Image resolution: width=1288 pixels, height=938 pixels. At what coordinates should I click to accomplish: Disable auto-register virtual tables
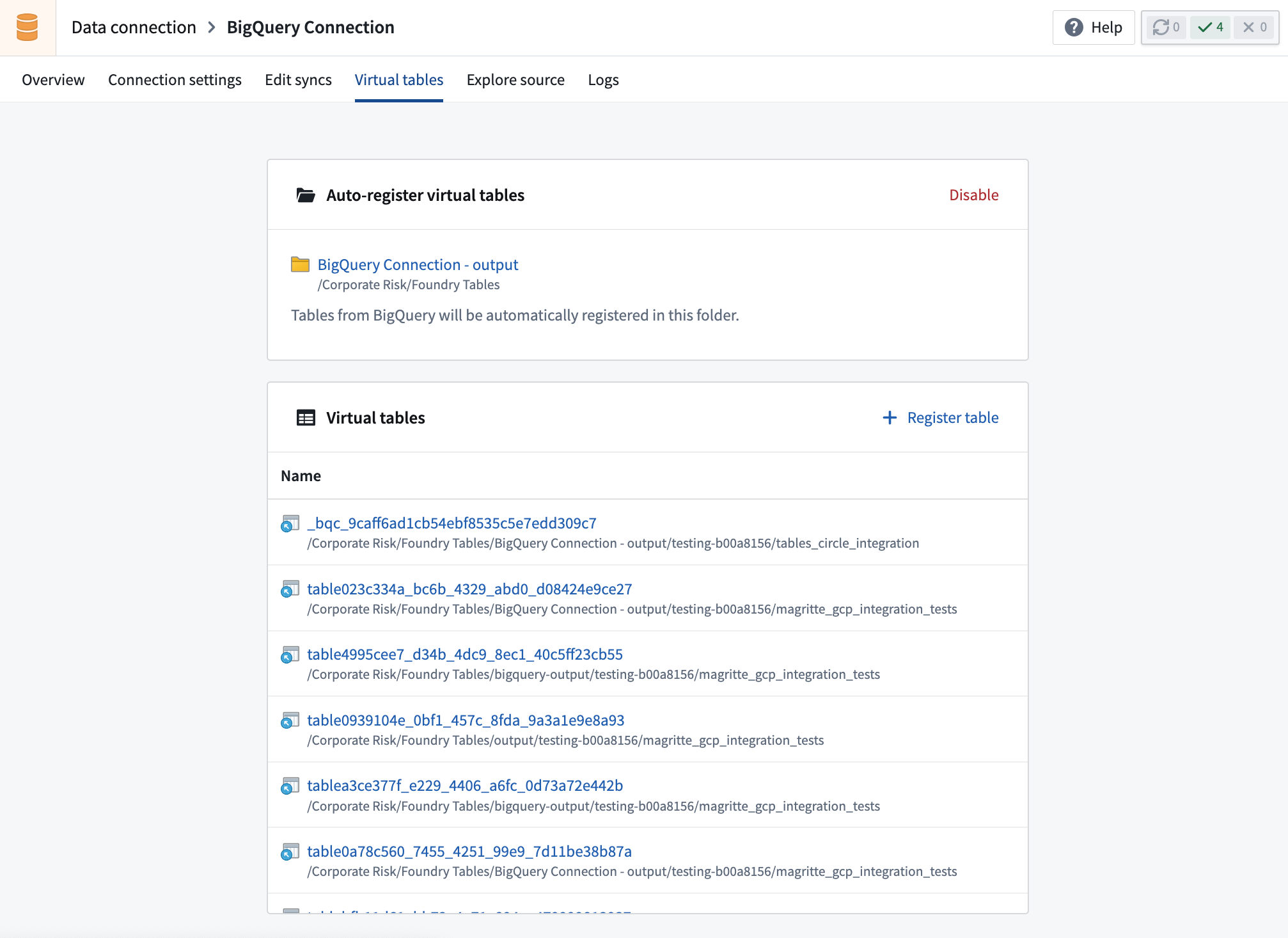click(x=973, y=195)
